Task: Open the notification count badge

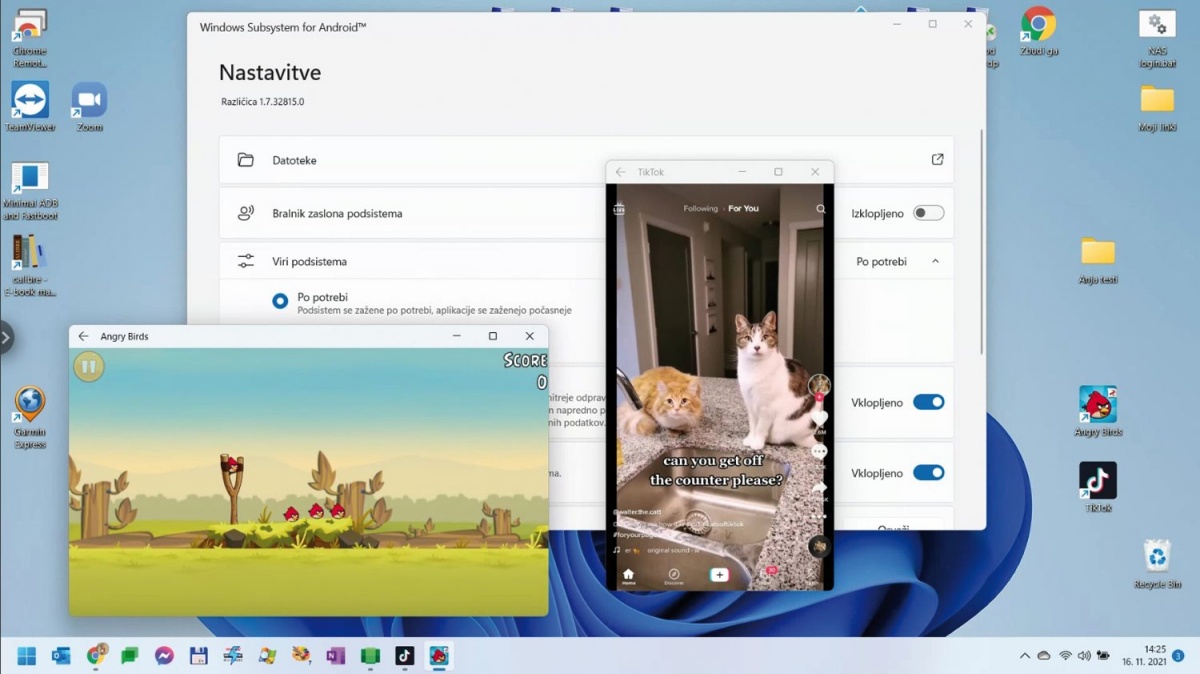Action: (x=1178, y=656)
